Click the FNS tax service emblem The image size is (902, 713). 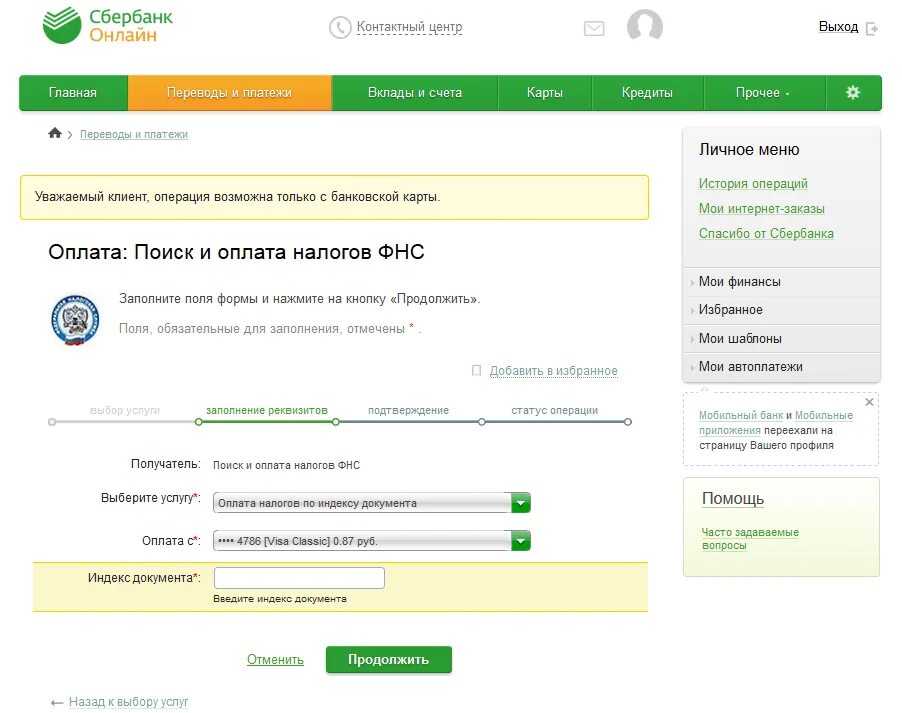[x=75, y=320]
